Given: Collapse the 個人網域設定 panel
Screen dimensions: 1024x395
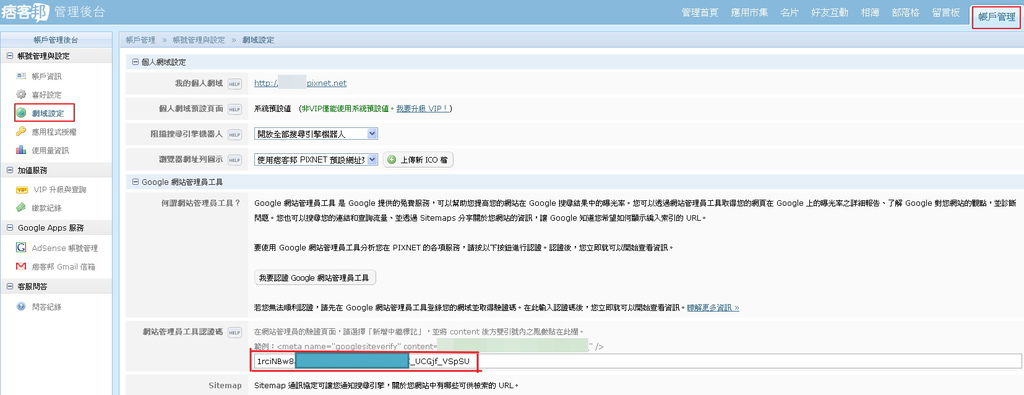Looking at the screenshot, I should click(x=135, y=62).
